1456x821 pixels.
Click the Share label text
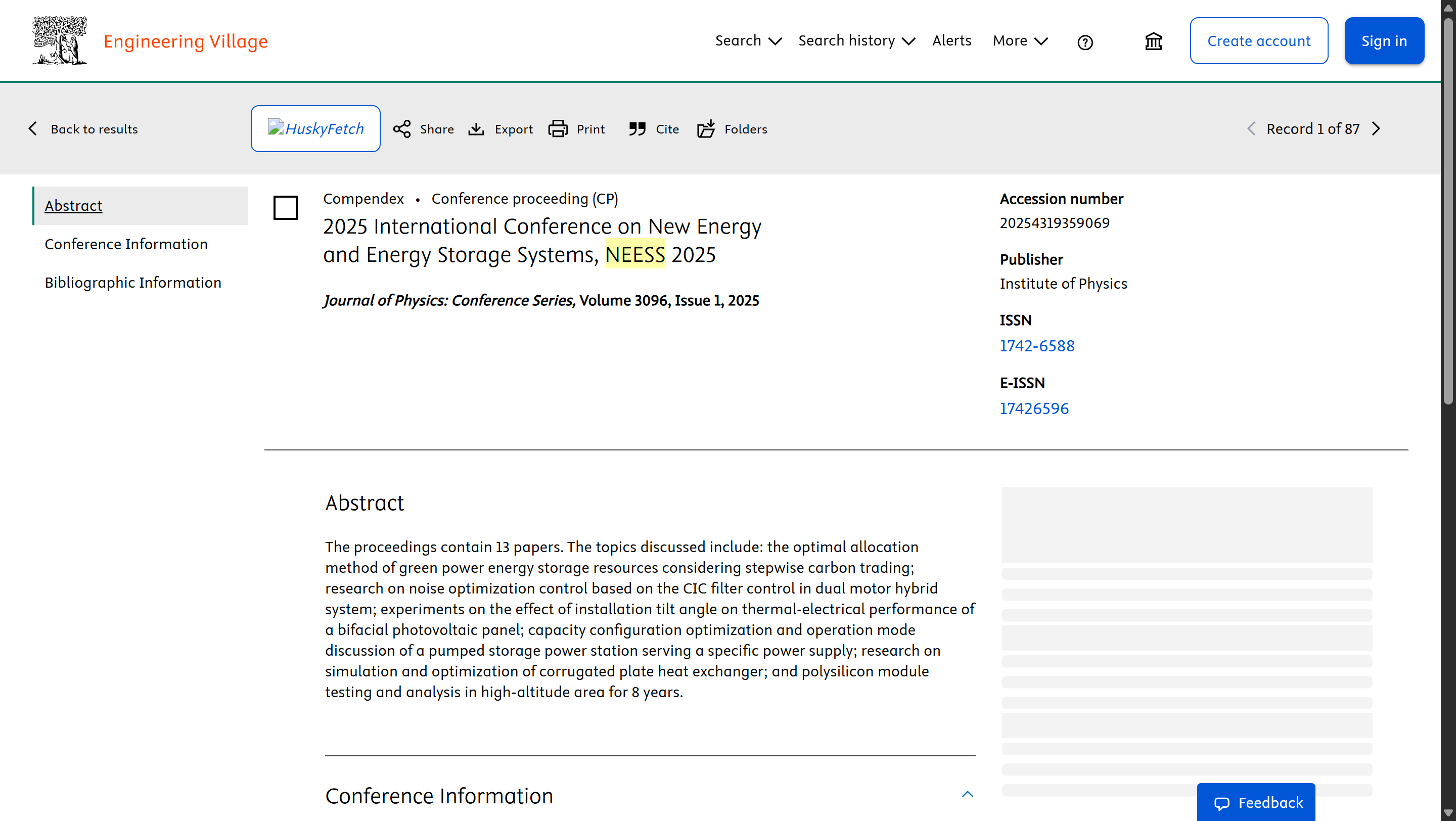point(437,129)
